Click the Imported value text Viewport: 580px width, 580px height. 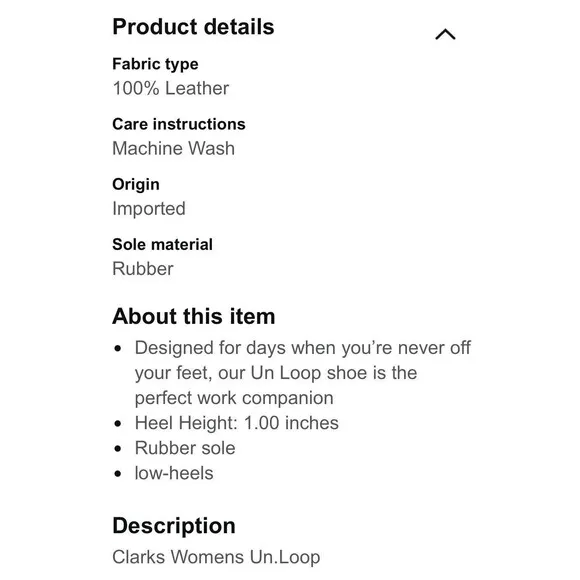(149, 209)
